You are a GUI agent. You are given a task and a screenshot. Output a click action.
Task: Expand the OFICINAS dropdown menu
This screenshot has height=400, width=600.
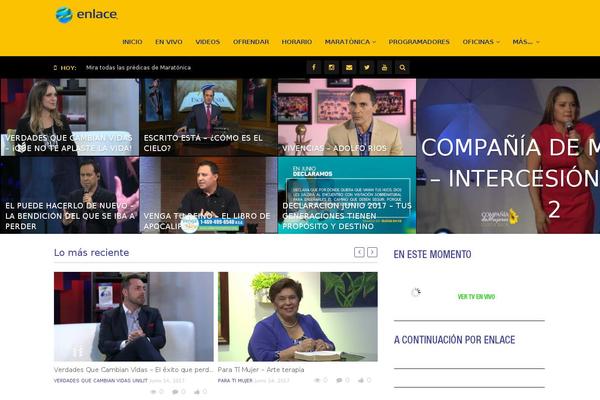coord(481,42)
